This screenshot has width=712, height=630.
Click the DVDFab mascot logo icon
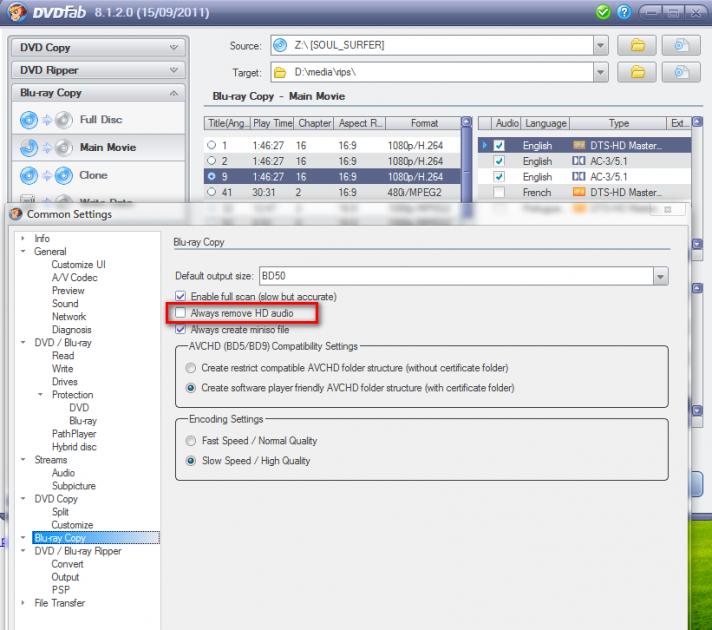16,12
